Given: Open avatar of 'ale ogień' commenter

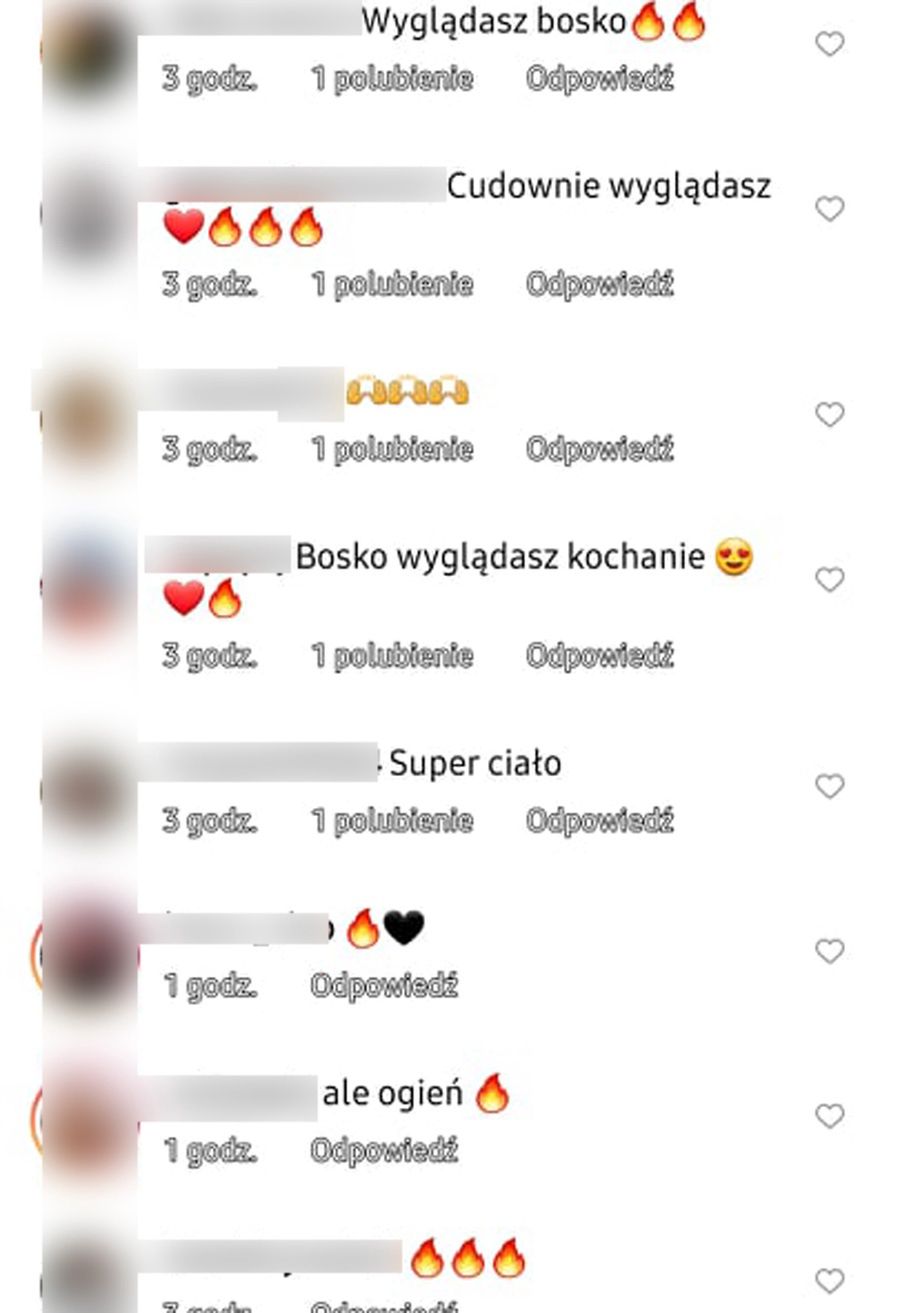Looking at the screenshot, I should [85, 1120].
